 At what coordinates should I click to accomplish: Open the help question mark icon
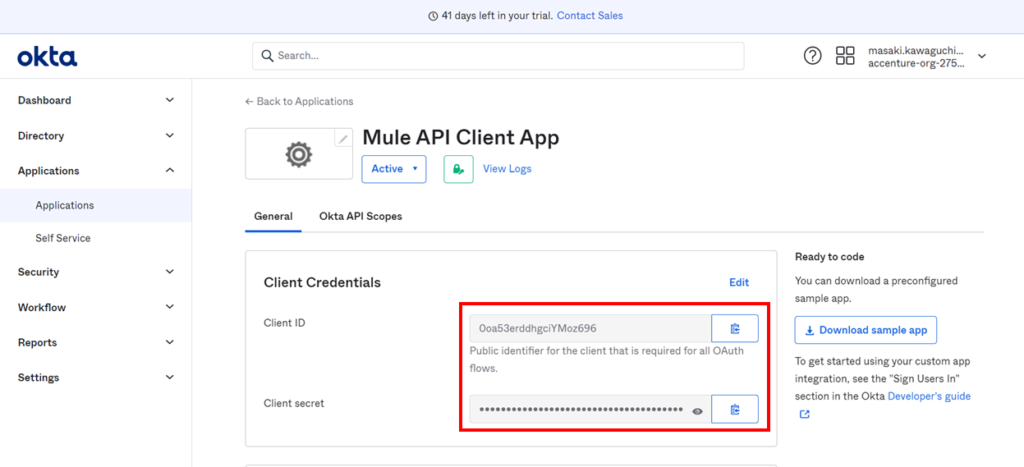813,56
